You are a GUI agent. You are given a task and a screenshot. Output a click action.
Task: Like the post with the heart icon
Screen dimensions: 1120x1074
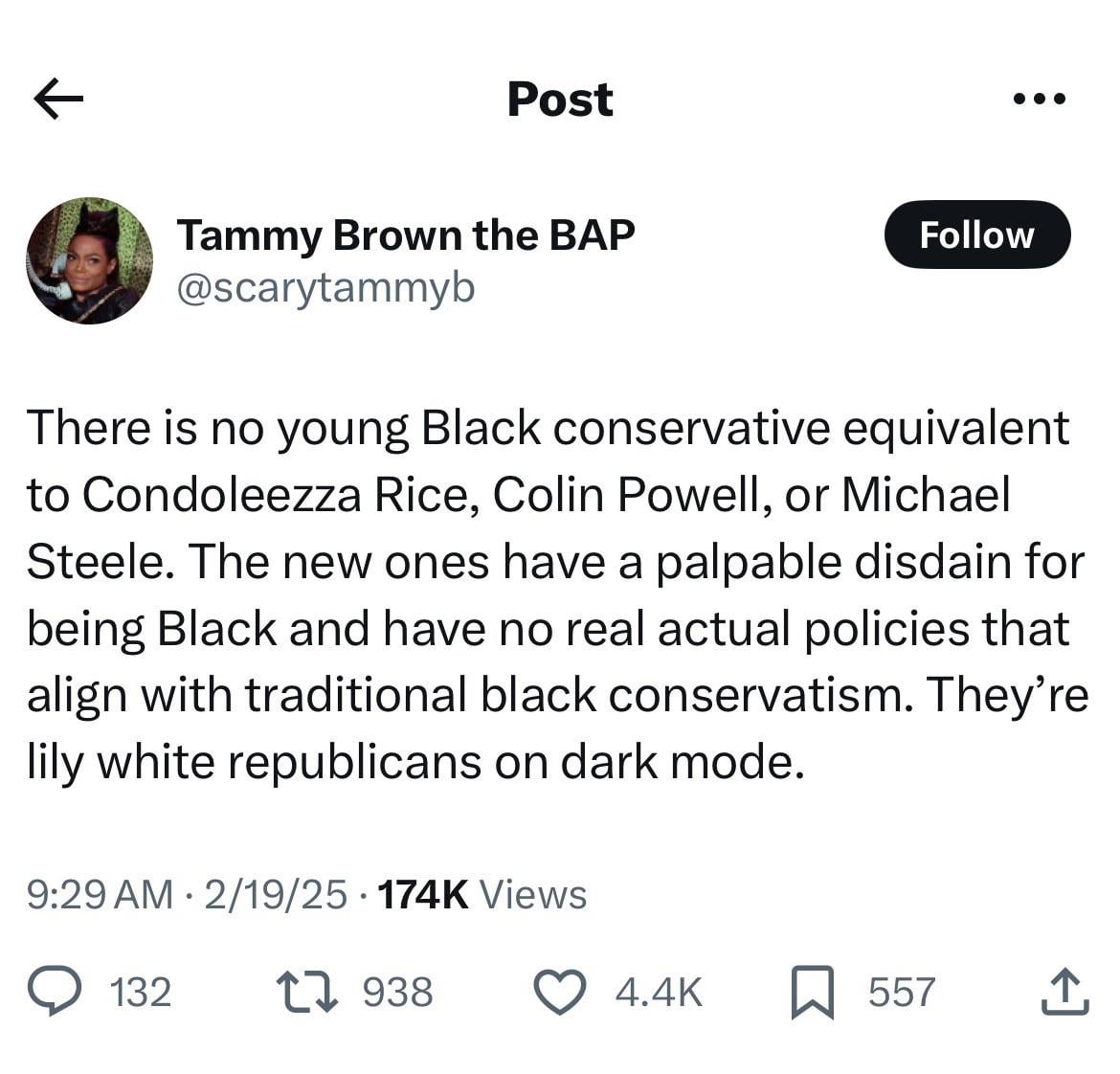(x=558, y=992)
